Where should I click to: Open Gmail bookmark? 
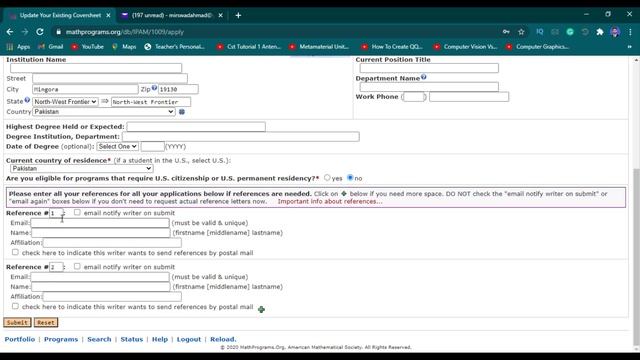[x=51, y=47]
